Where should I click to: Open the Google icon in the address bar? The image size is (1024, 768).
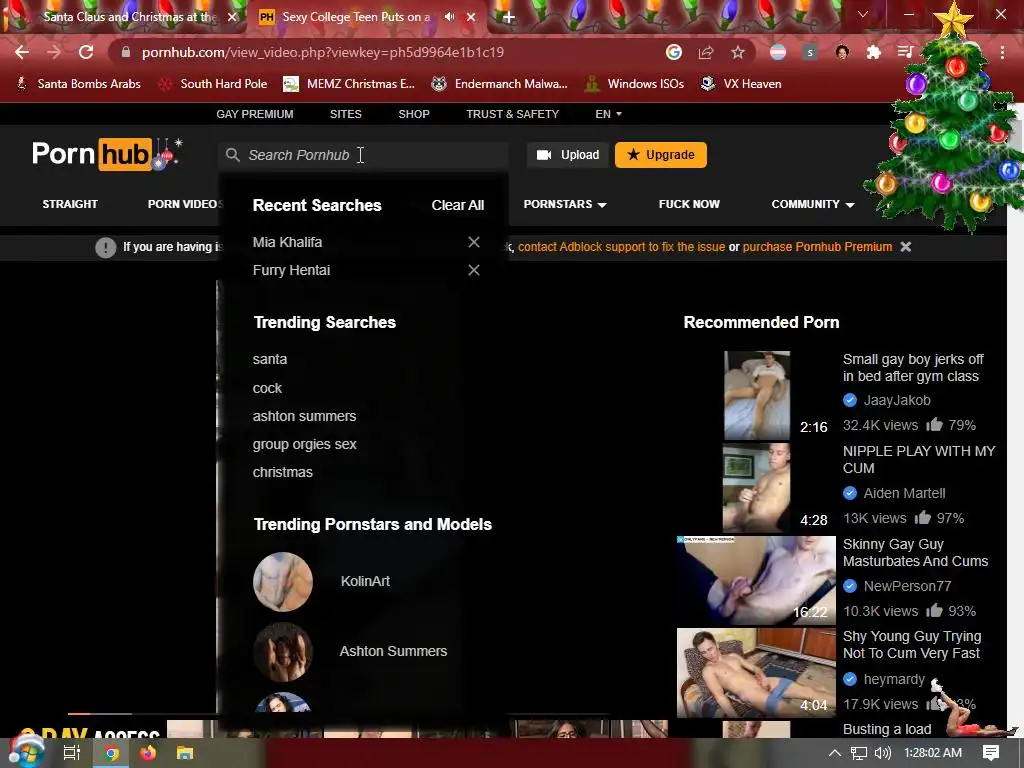tap(674, 52)
